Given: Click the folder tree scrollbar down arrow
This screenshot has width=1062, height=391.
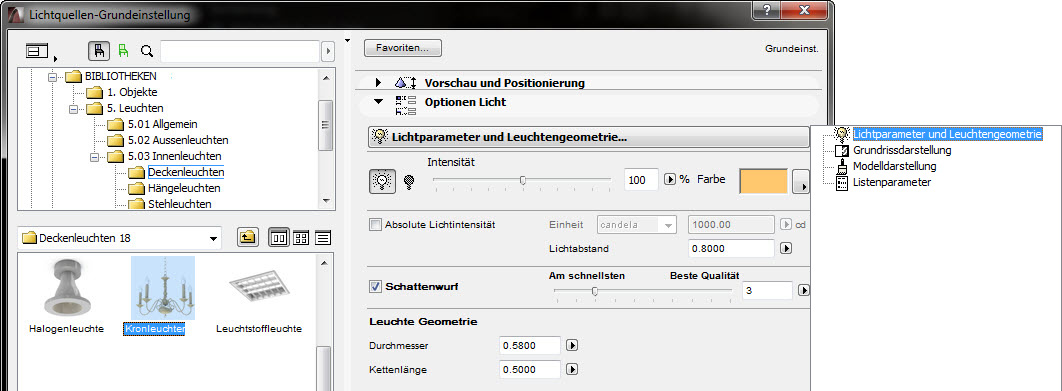Looking at the screenshot, I should tap(326, 201).
